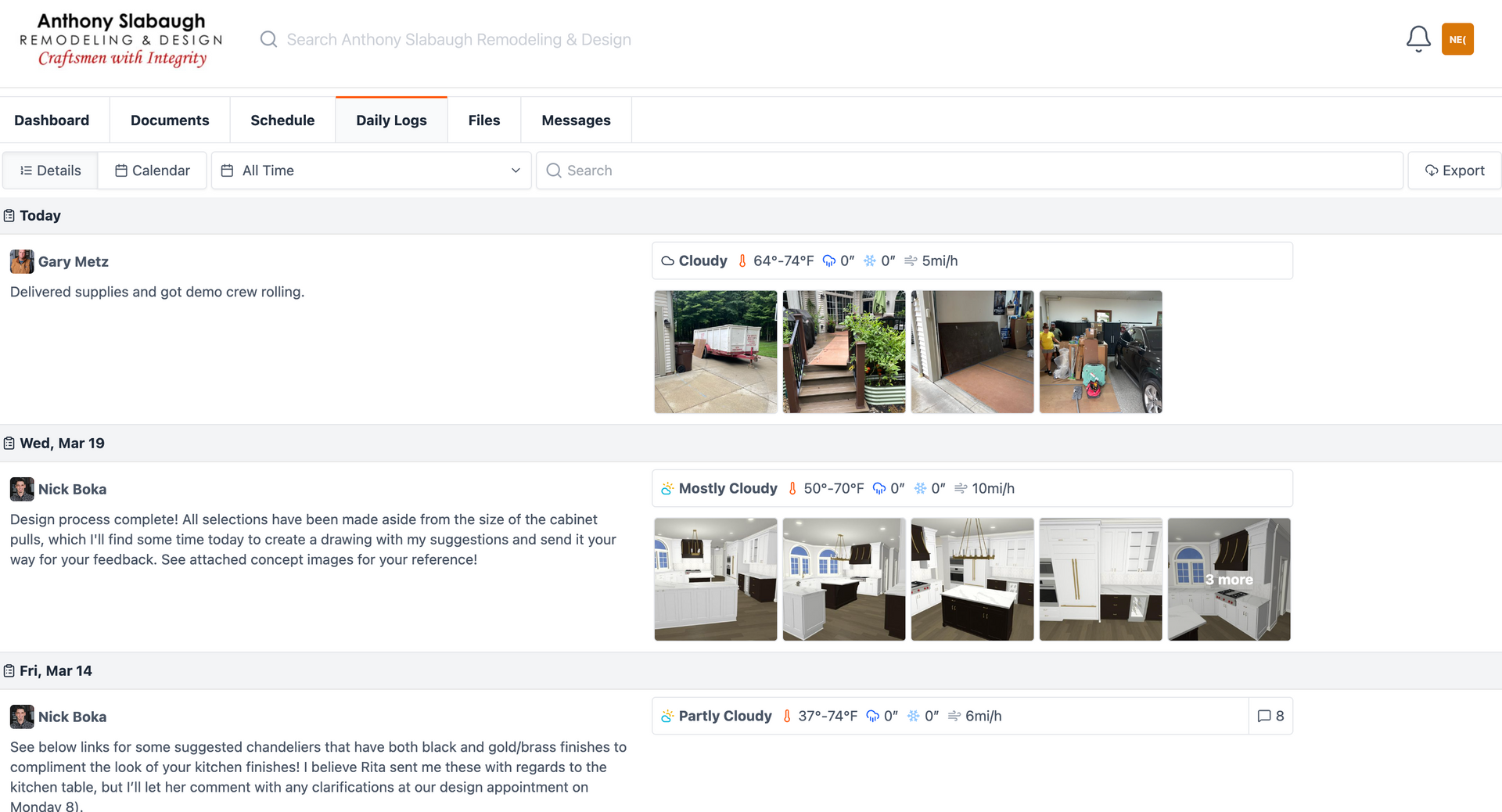Click the thermometer icon for 50°-70°F
Viewport: 1502px width, 812px height.
click(792, 489)
